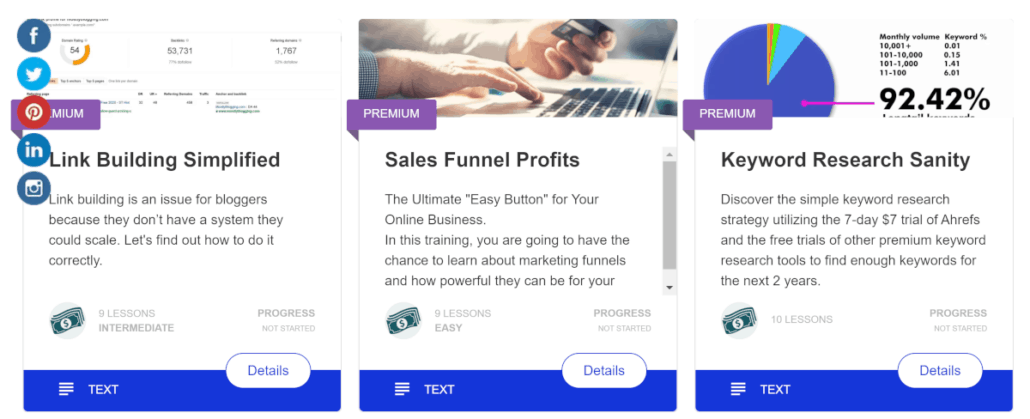Click the Twitter share icon
The image size is (1030, 419).
click(x=34, y=75)
